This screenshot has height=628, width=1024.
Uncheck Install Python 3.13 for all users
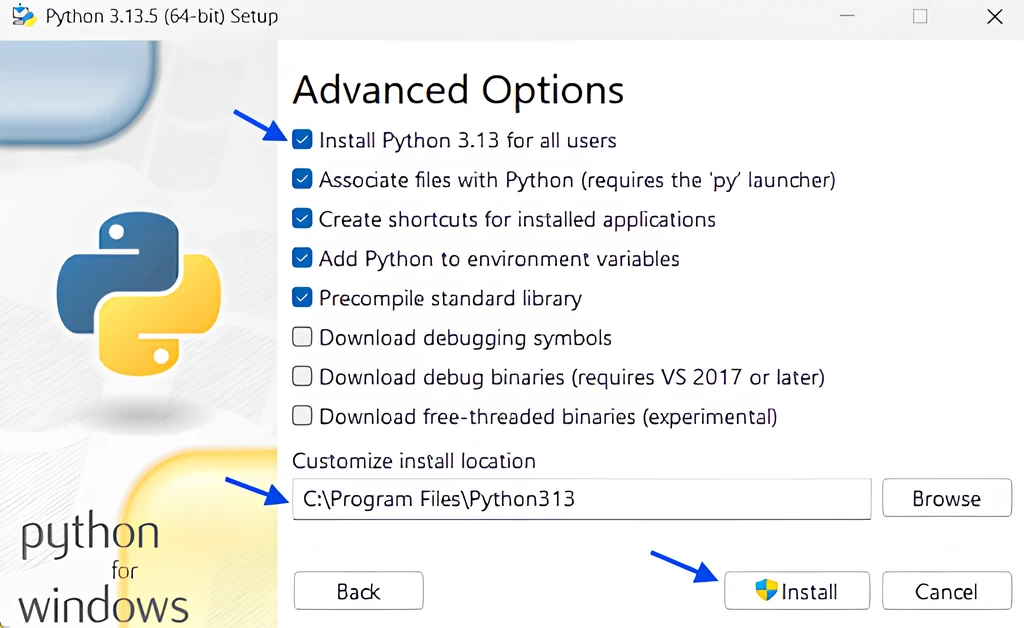(x=302, y=141)
